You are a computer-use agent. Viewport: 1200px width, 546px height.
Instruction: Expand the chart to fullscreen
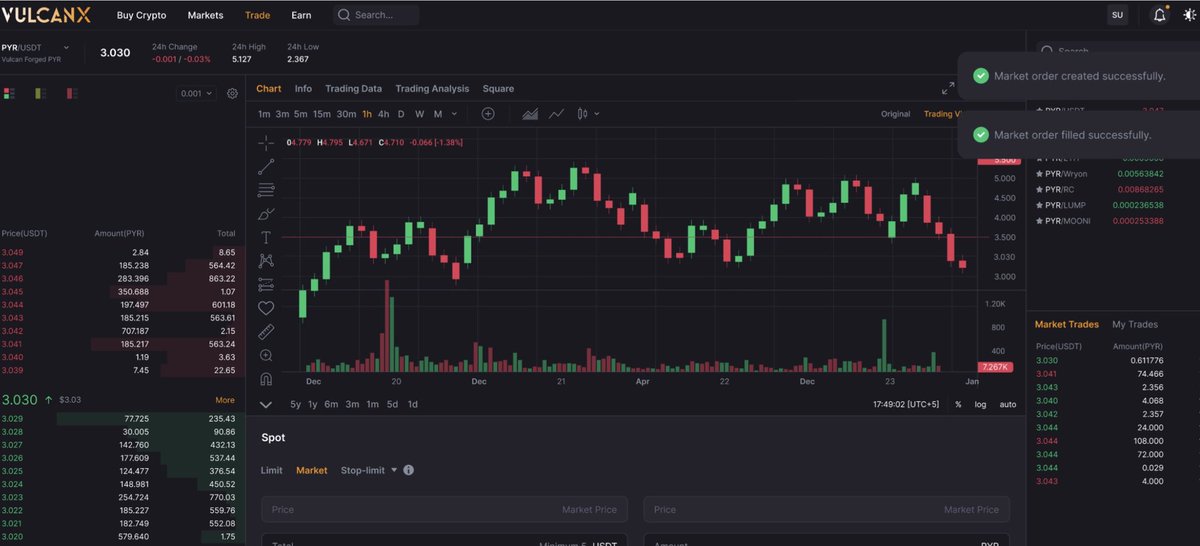948,89
